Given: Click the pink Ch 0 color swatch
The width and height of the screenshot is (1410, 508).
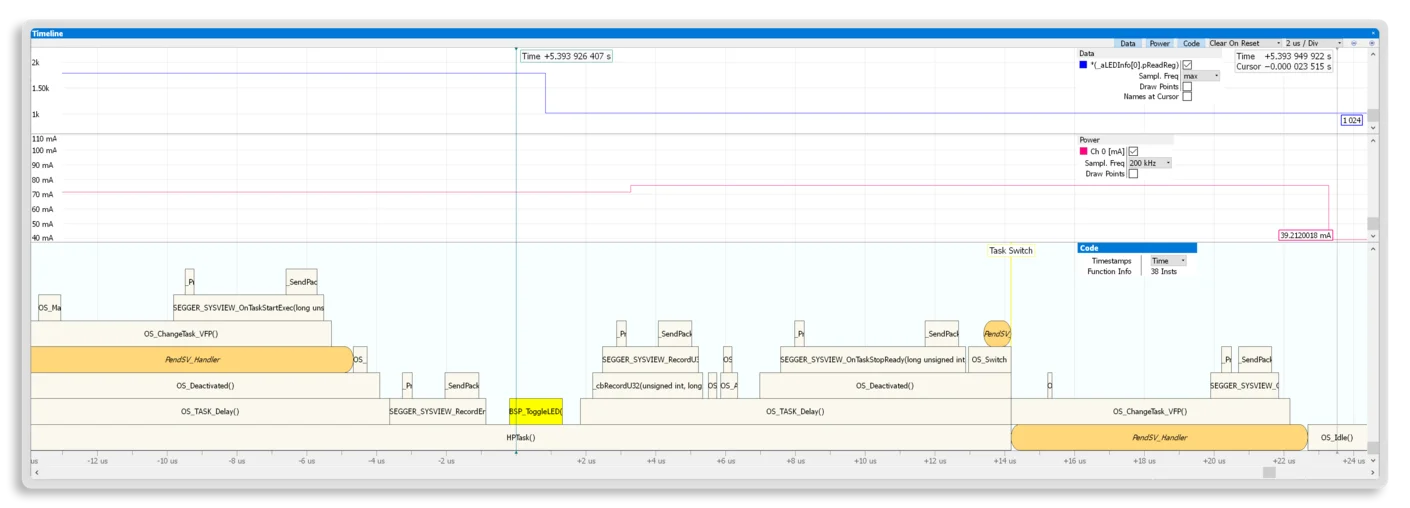Looking at the screenshot, I should 1083,152.
